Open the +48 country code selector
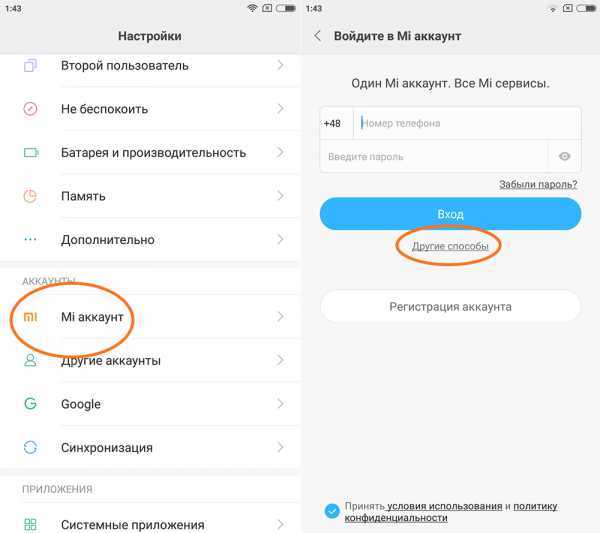Viewport: 600px width, 533px height. [x=332, y=123]
